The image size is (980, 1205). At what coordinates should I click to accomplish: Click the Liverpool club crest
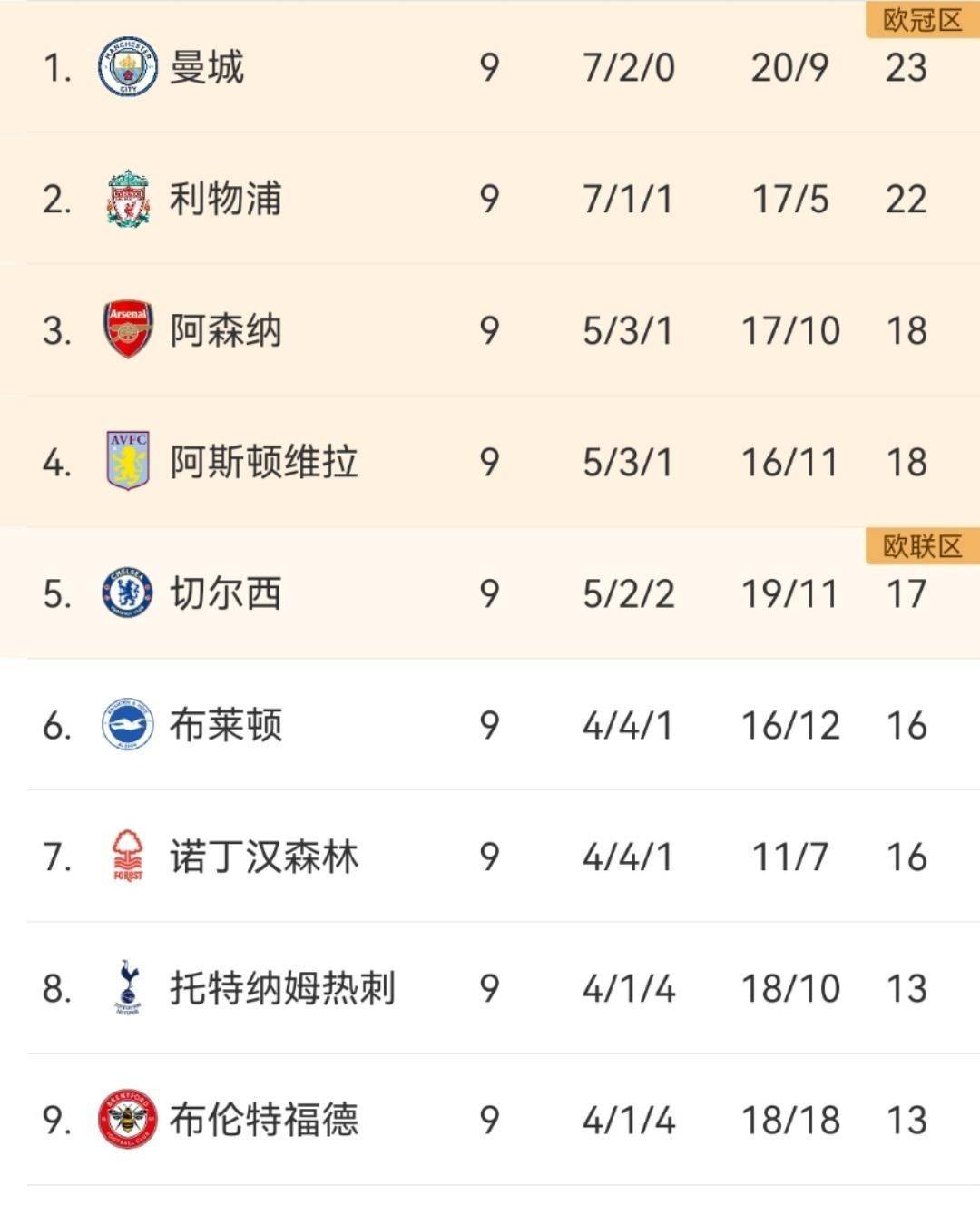(128, 198)
